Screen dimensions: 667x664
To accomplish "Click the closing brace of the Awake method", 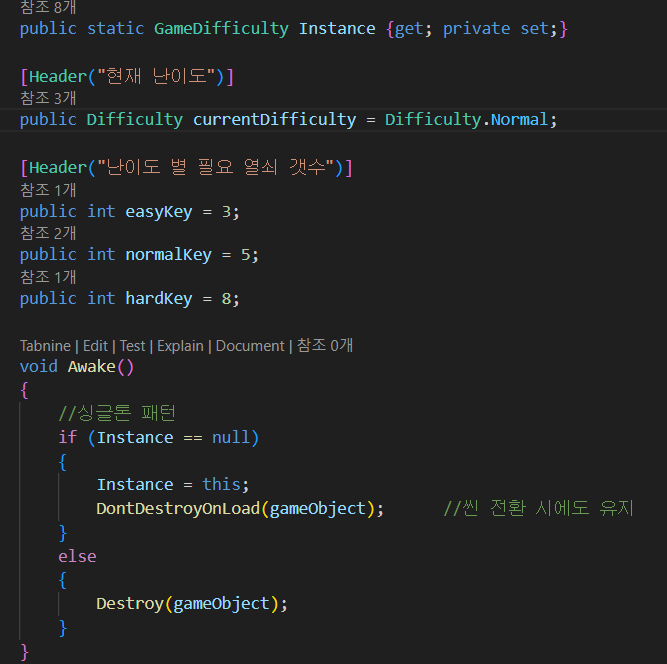I will click(x=24, y=652).
